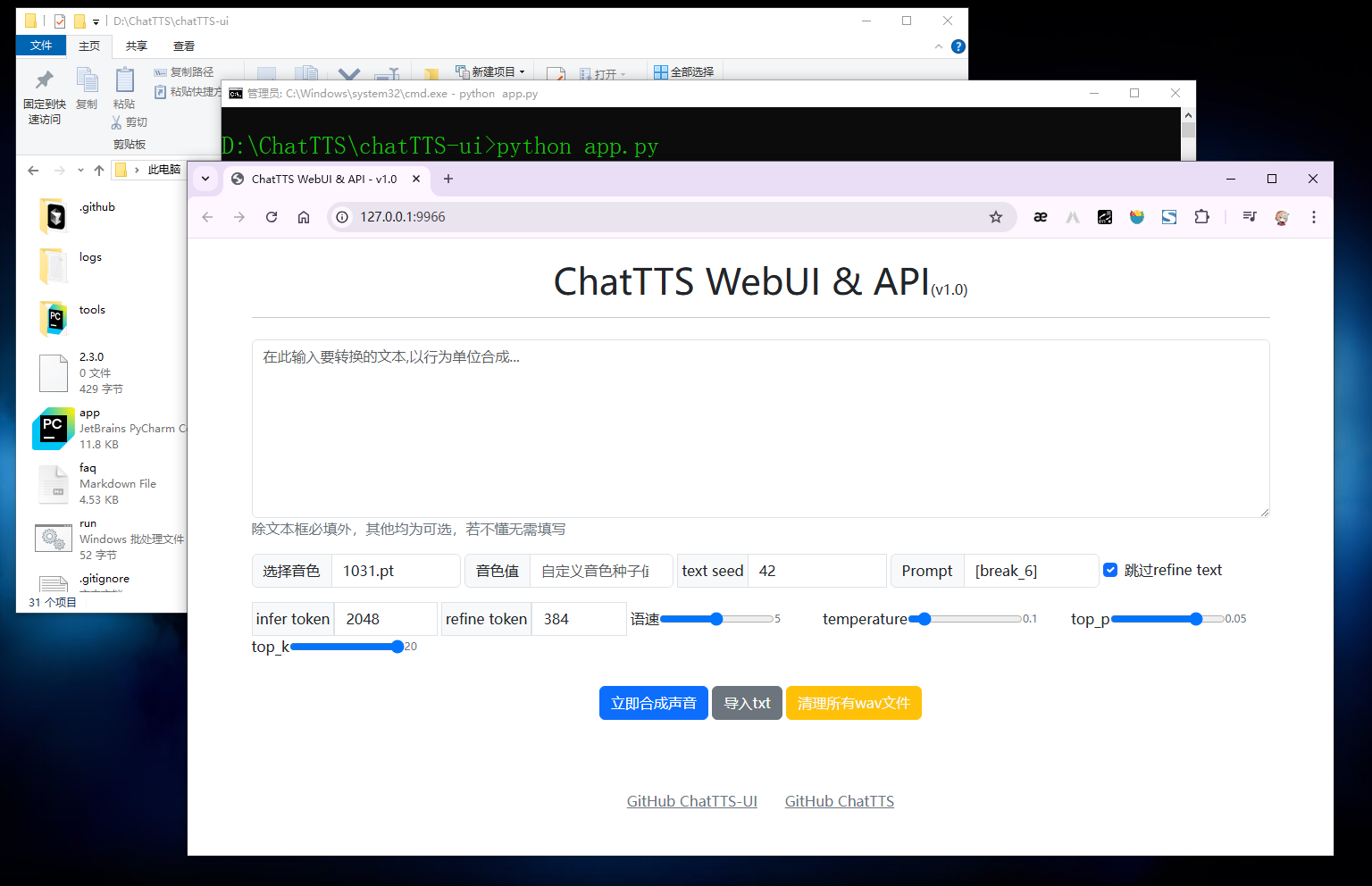The height and width of the screenshot is (886, 1372).
Task: Adjust the top_p slider
Action: (x=1167, y=618)
